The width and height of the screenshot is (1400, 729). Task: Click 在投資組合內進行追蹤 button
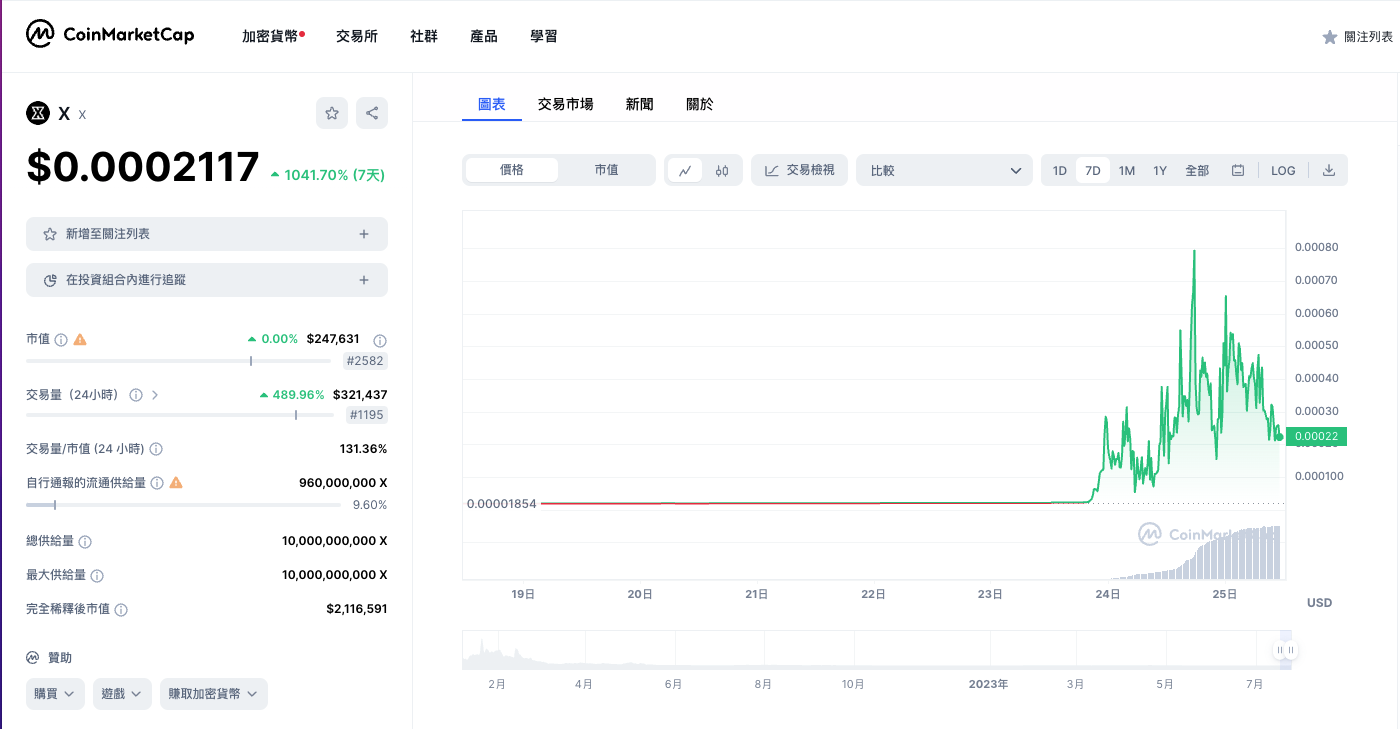(x=207, y=280)
